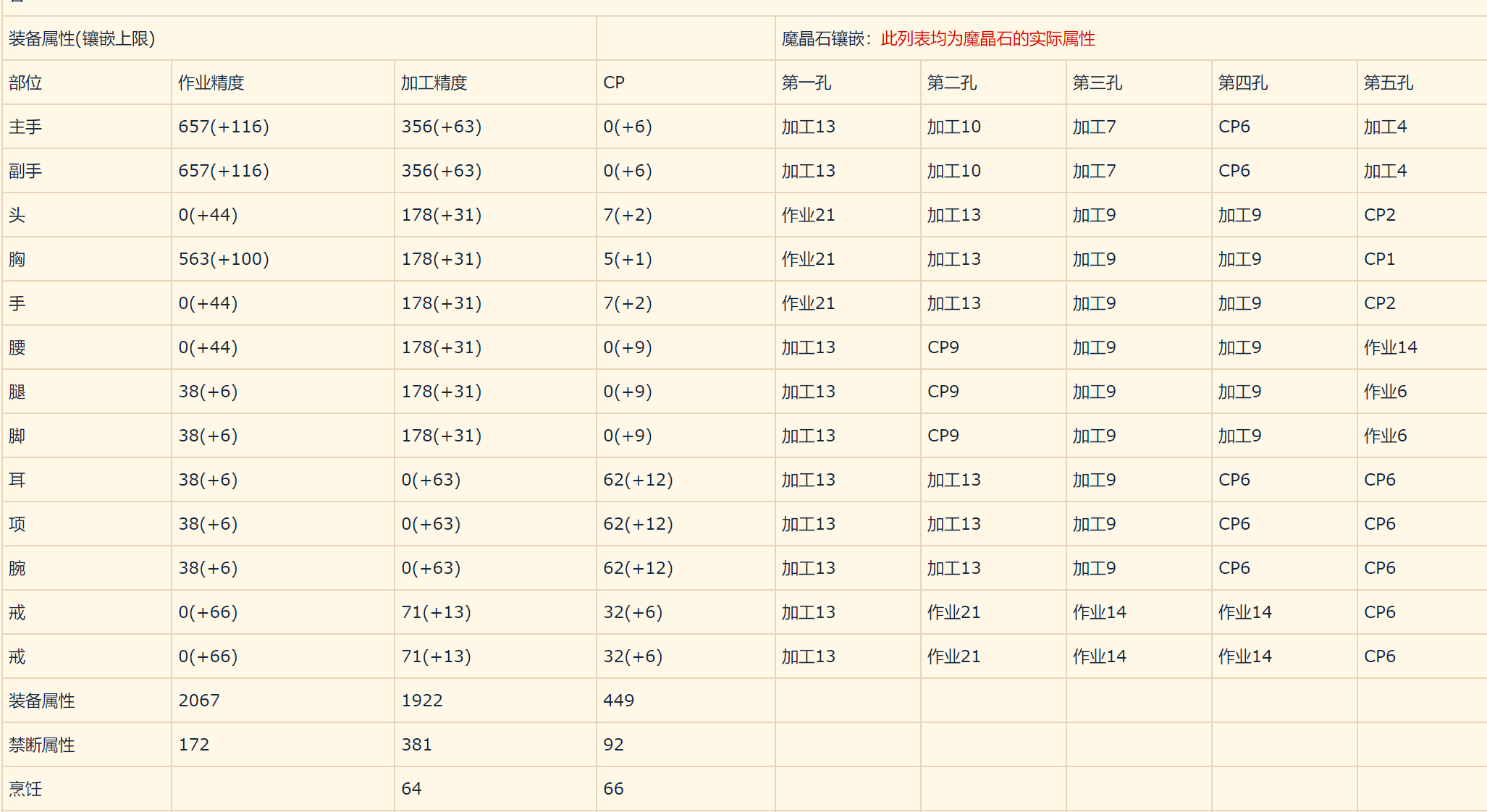Select the 胸 row label
This screenshot has height=812, width=1487.
coord(17,259)
